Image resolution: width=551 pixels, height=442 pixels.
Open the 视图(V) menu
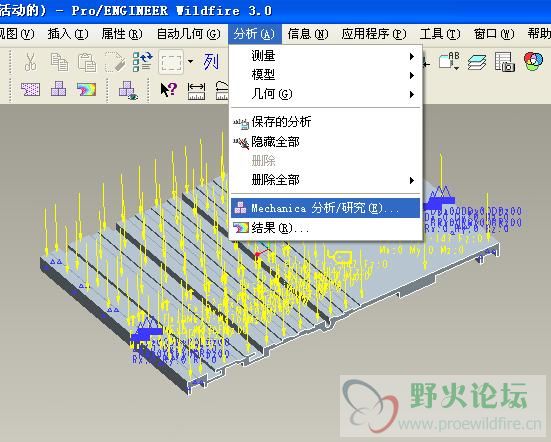(17, 34)
